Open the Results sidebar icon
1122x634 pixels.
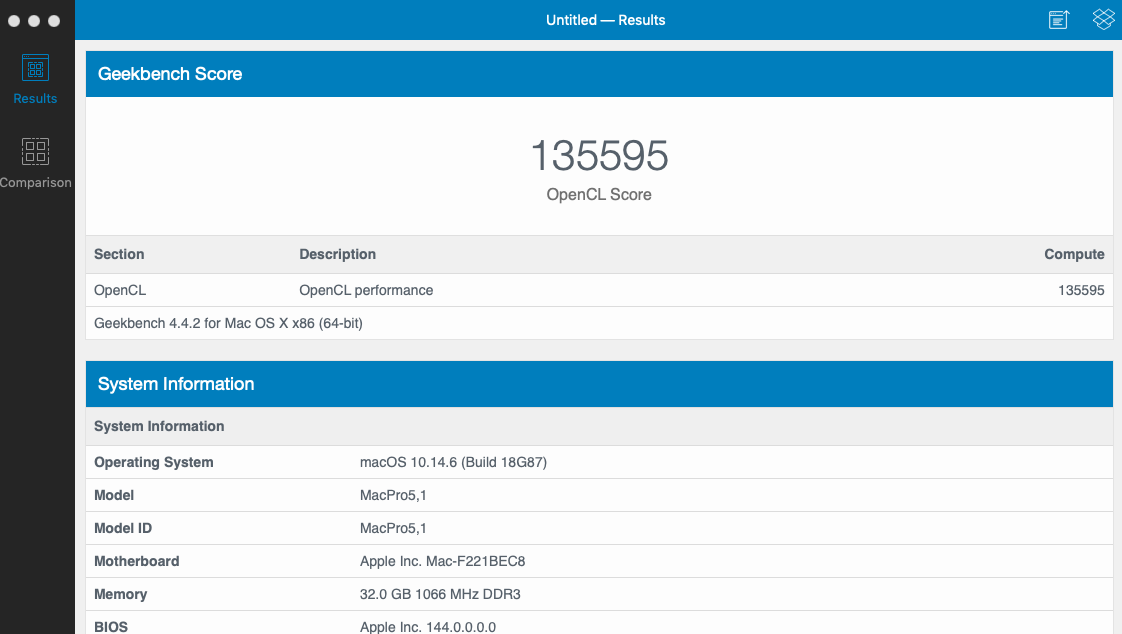tap(35, 69)
